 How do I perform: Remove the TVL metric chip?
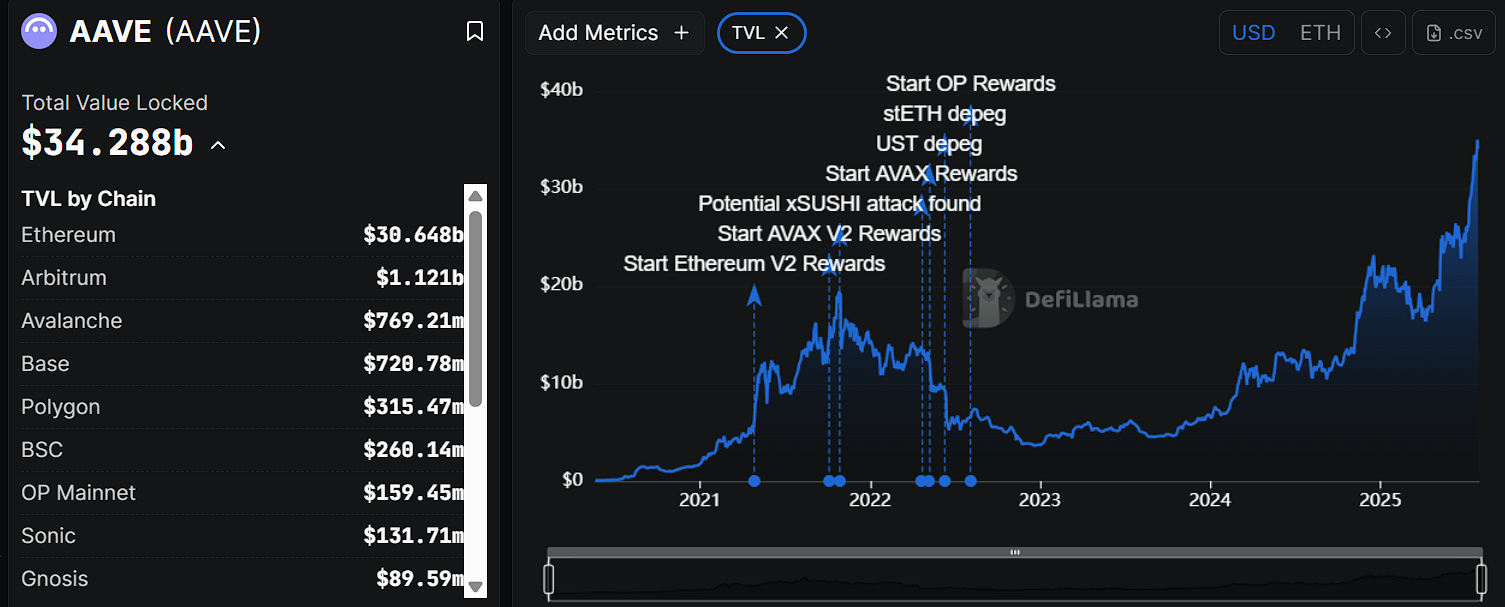782,33
